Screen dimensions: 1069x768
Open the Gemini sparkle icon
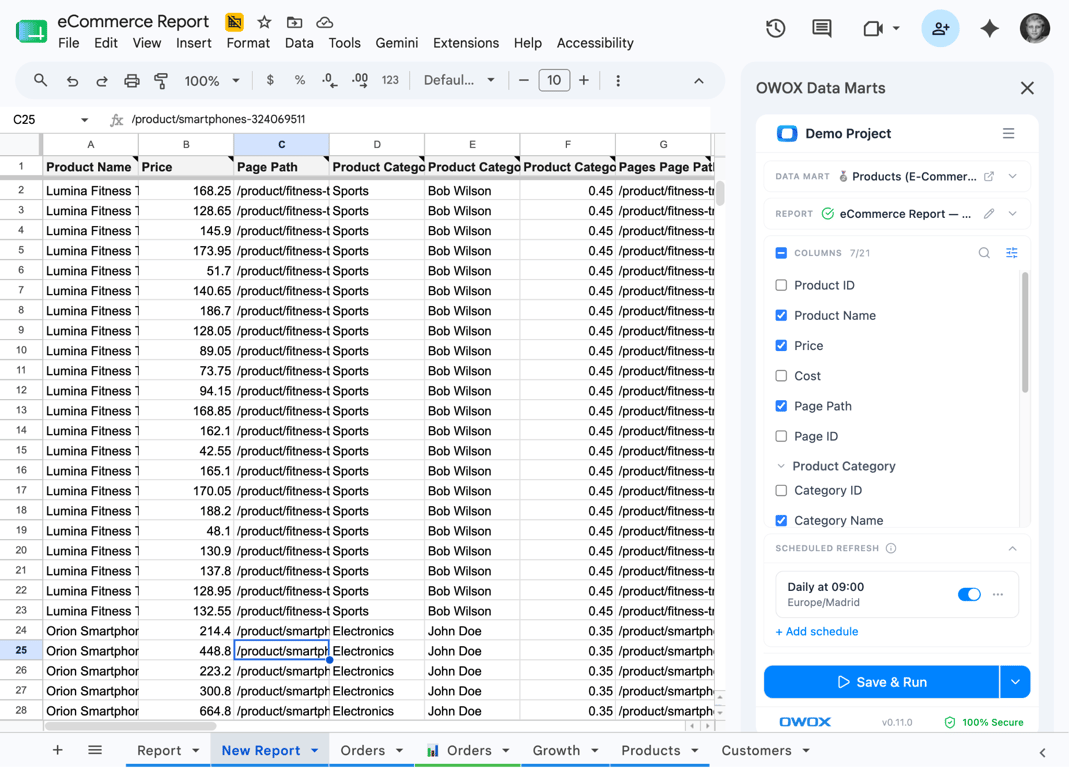pos(989,28)
